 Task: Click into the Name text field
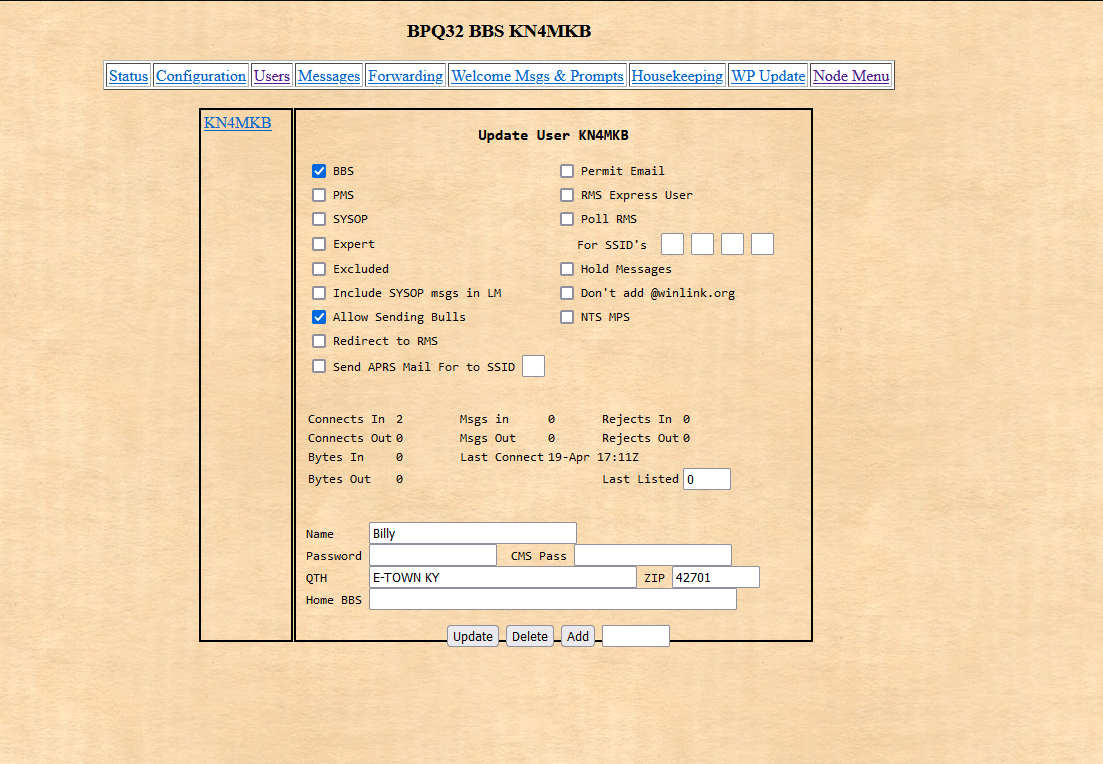tap(472, 533)
